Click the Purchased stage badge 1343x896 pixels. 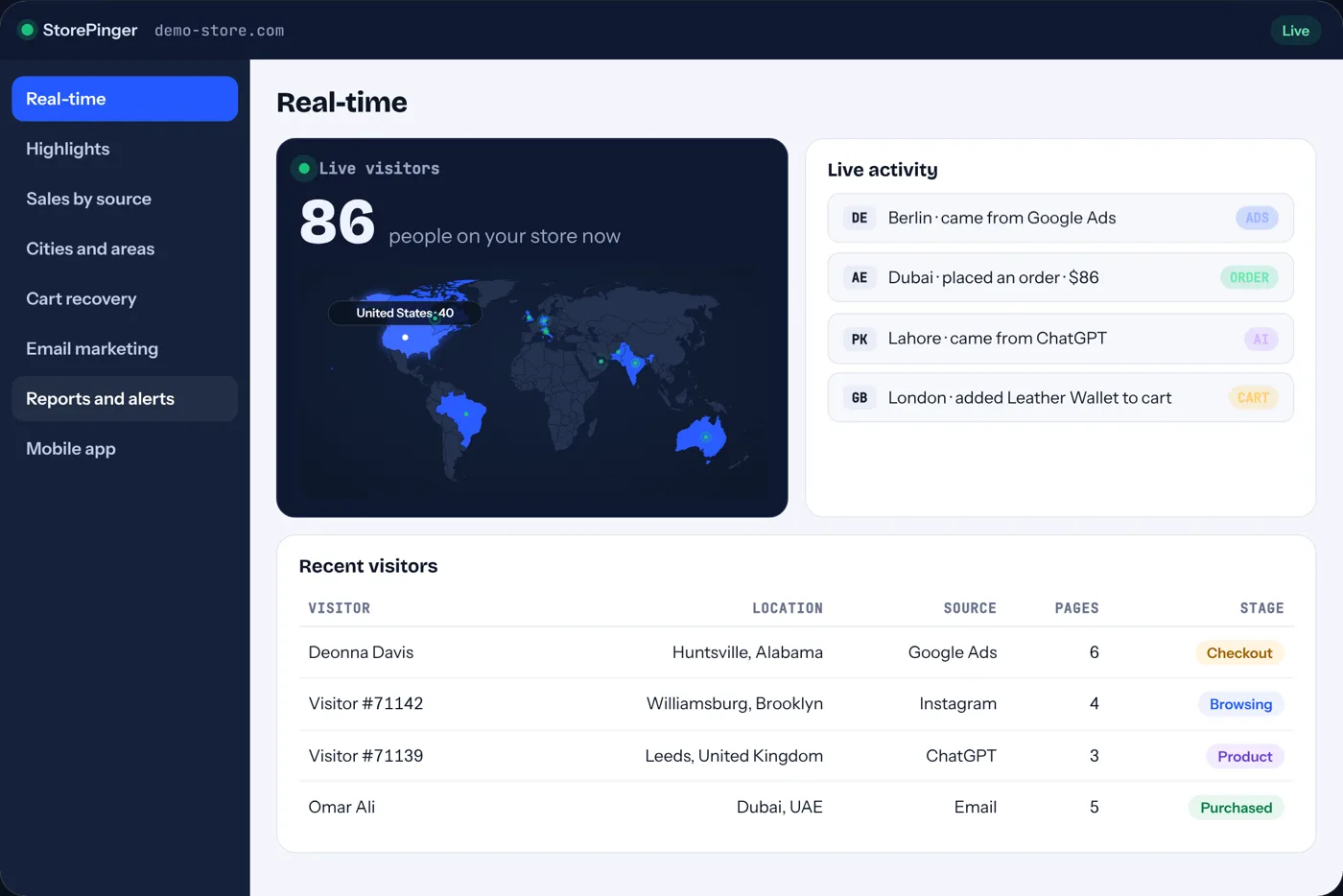tap(1236, 808)
